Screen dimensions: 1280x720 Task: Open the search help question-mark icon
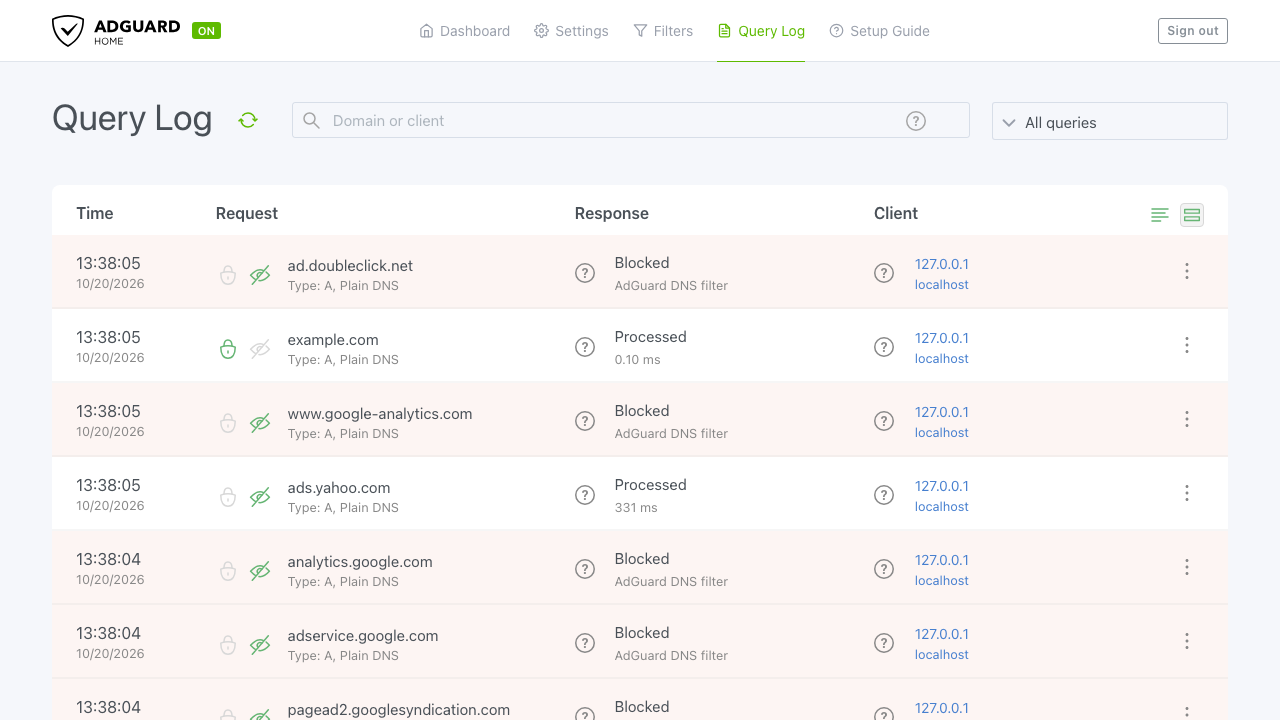pos(916,121)
